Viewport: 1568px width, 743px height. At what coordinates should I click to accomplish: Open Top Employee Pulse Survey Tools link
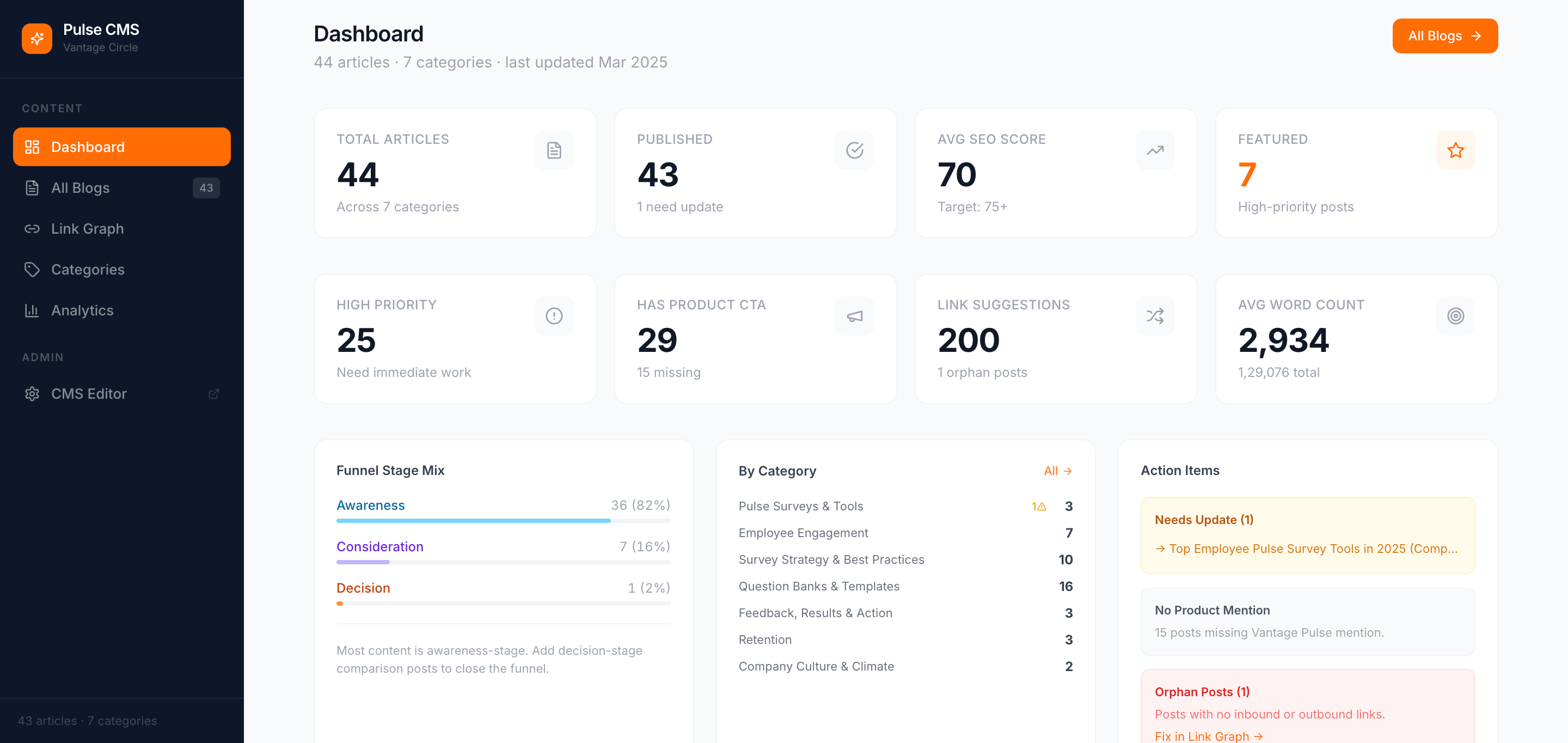click(1306, 549)
